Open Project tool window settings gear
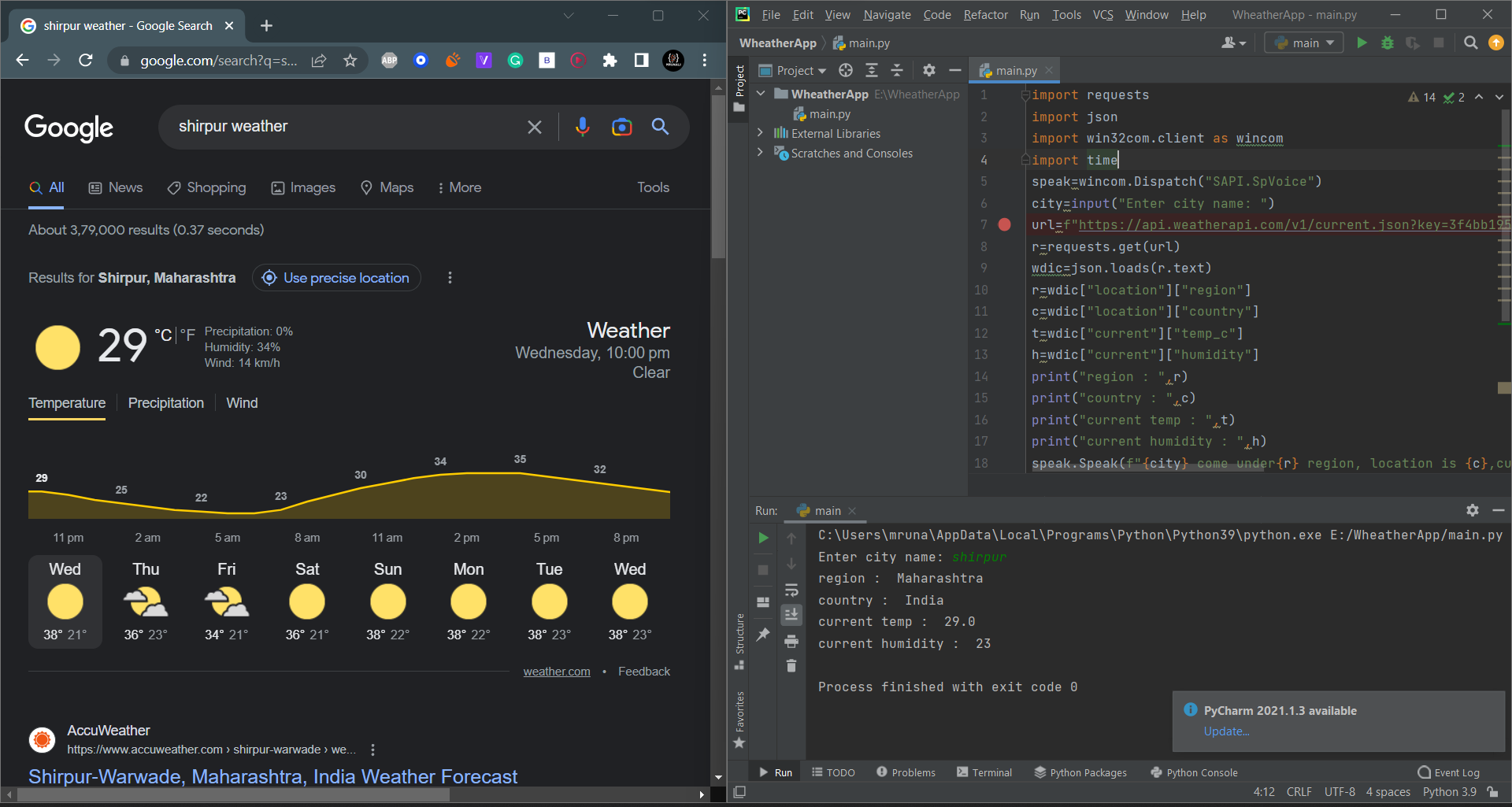Viewport: 1512px width, 807px height. [x=929, y=71]
